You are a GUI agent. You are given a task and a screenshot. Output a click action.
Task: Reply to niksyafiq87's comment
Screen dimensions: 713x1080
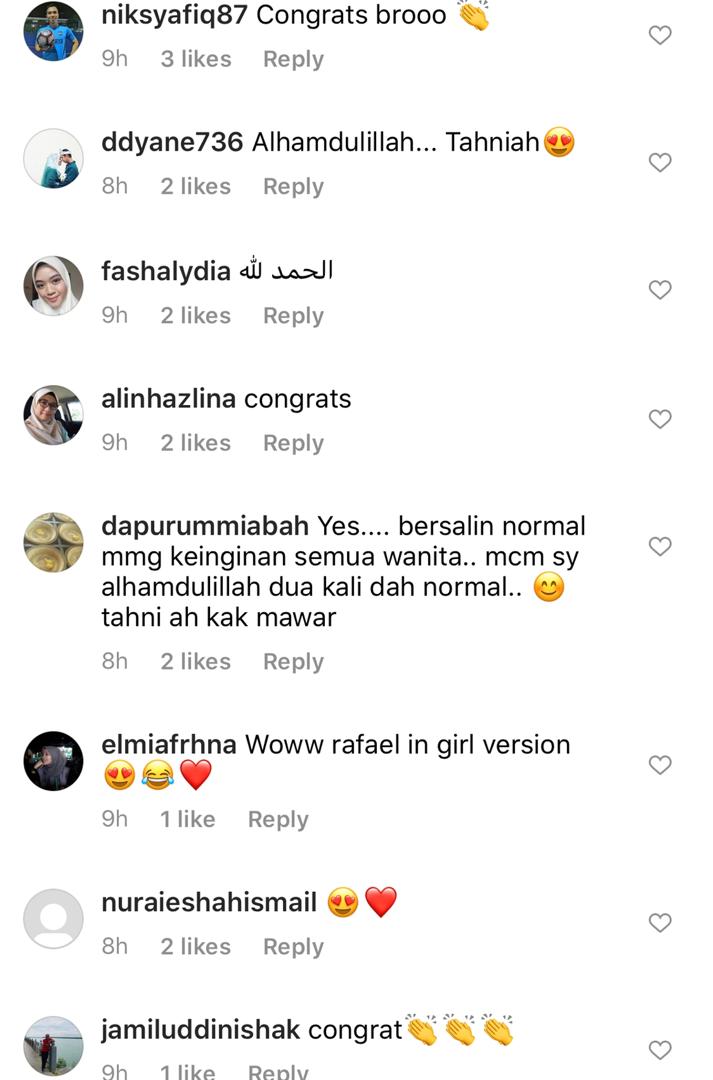[293, 59]
